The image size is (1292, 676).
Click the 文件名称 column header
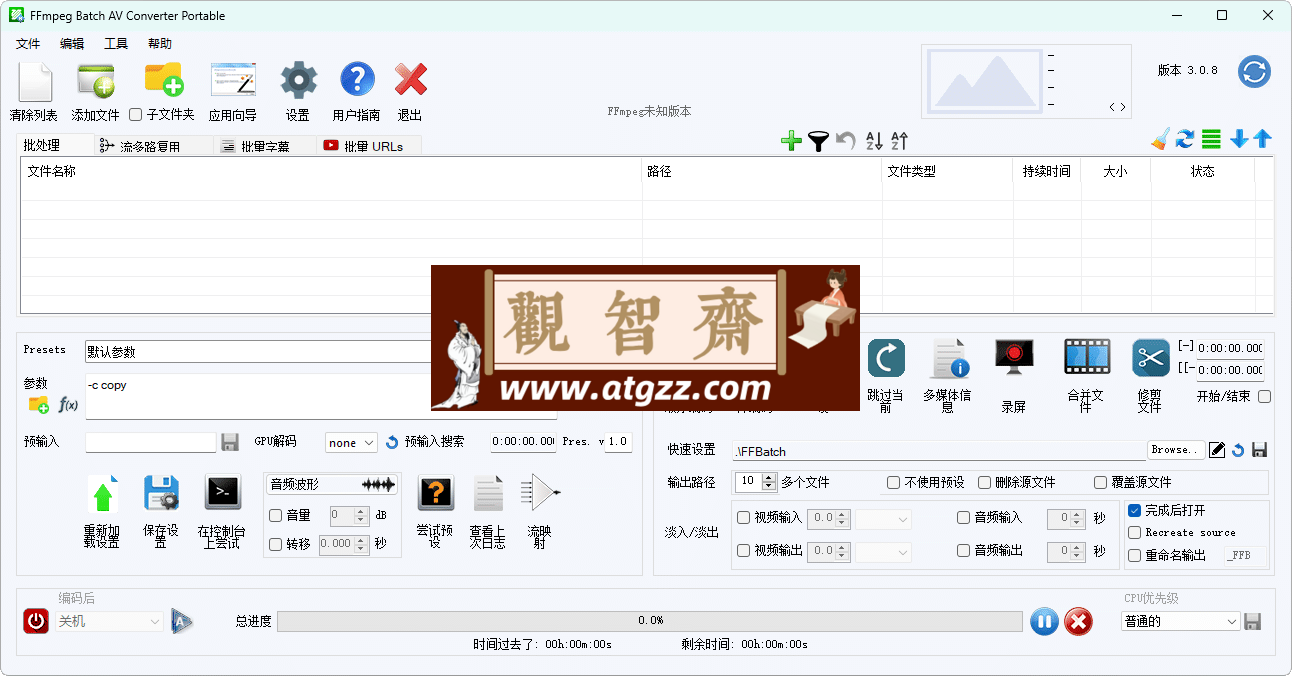click(x=332, y=171)
